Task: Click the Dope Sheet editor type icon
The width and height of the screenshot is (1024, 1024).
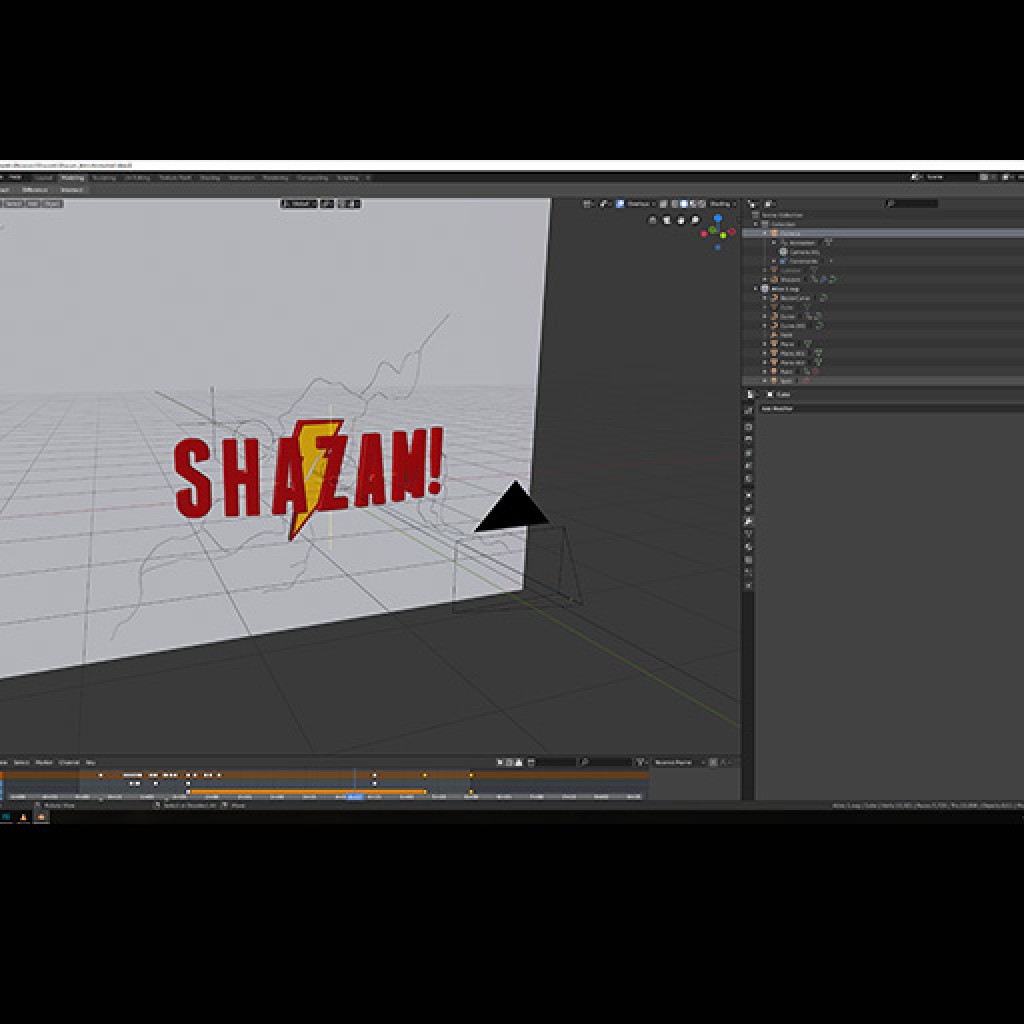Action: coord(5,762)
